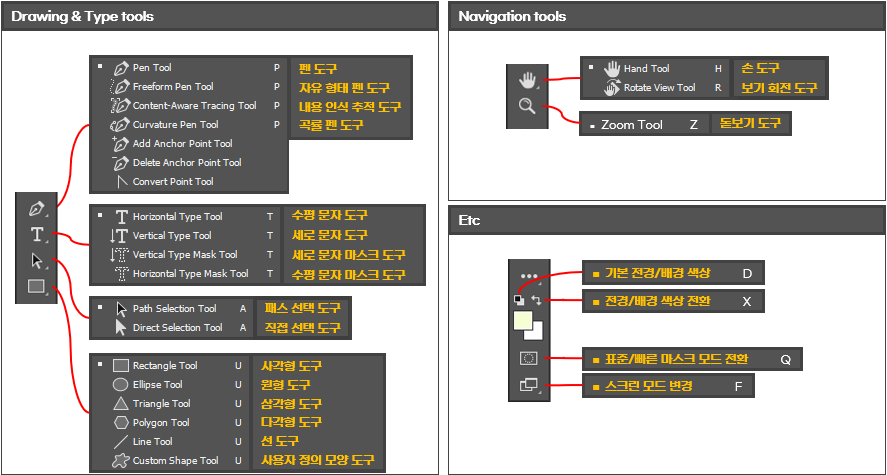The width and height of the screenshot is (887, 475).
Task: Select the Zoom magnifier icon in navigation strip
Action: coord(527,106)
